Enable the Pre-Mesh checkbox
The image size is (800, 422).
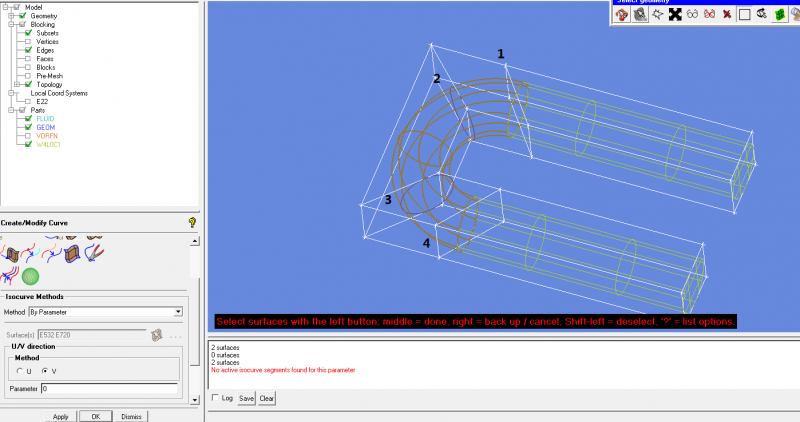(28, 76)
